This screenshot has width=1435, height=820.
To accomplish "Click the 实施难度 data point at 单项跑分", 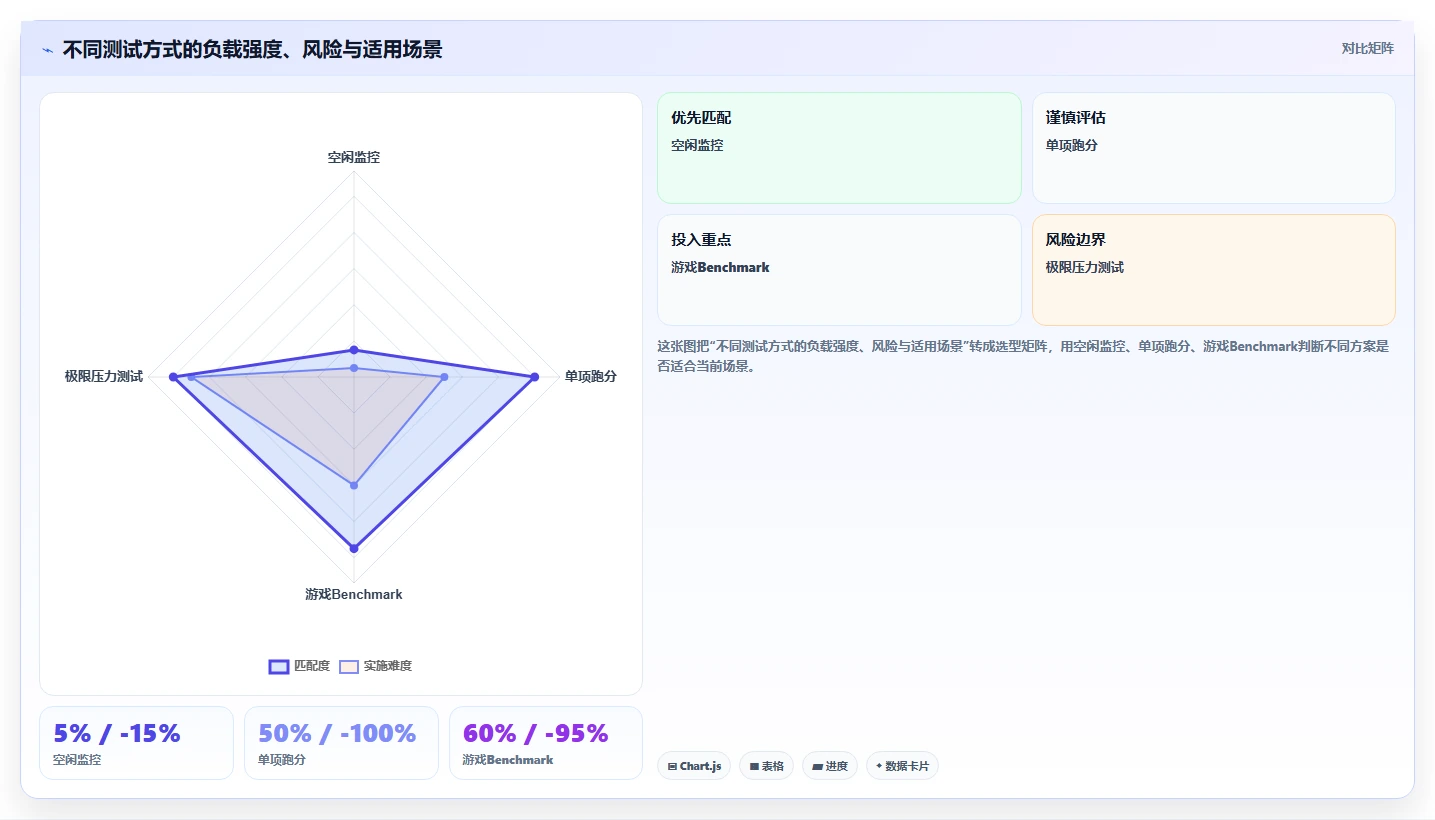I will (x=444, y=377).
